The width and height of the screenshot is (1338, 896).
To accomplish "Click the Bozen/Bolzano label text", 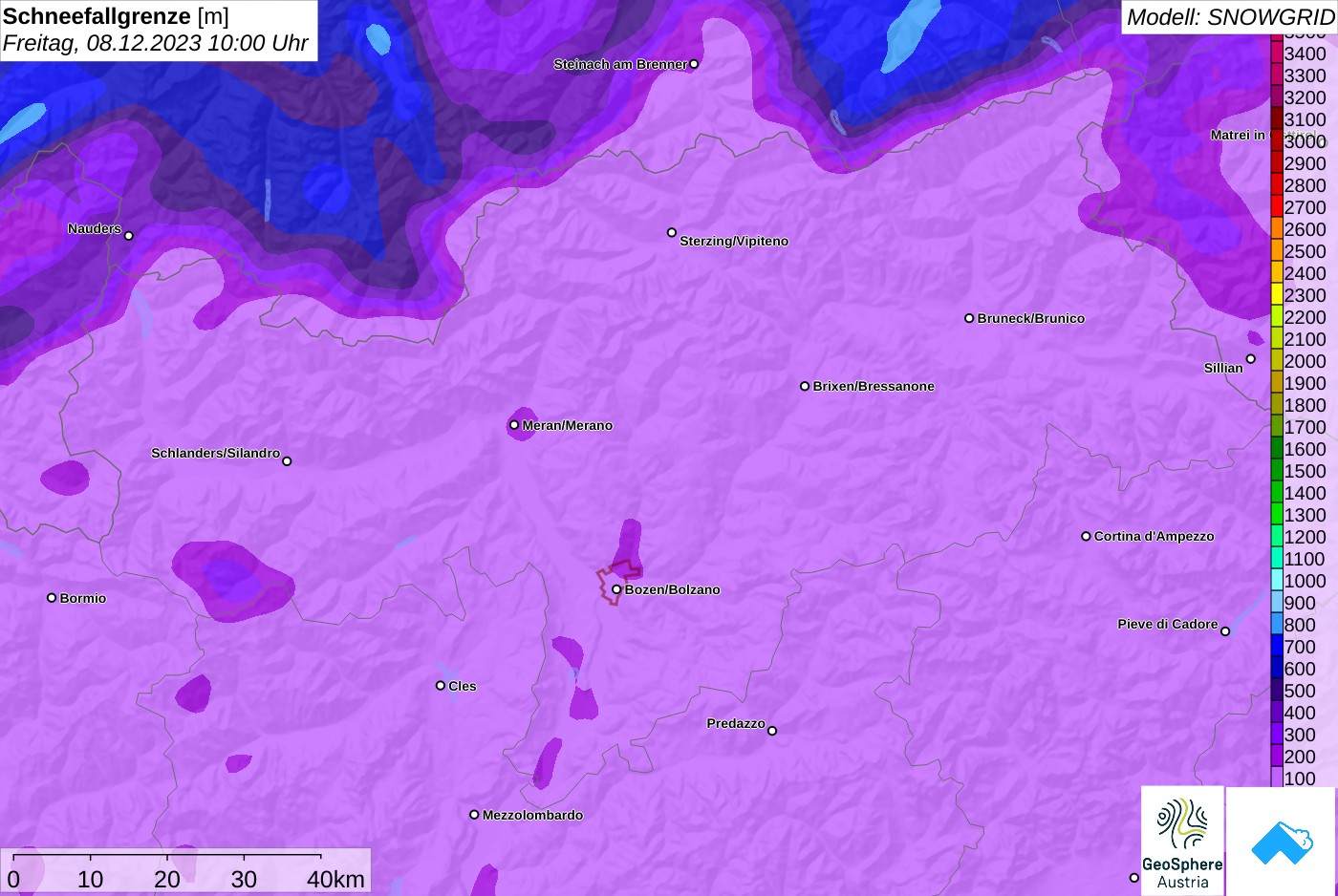I will point(672,589).
